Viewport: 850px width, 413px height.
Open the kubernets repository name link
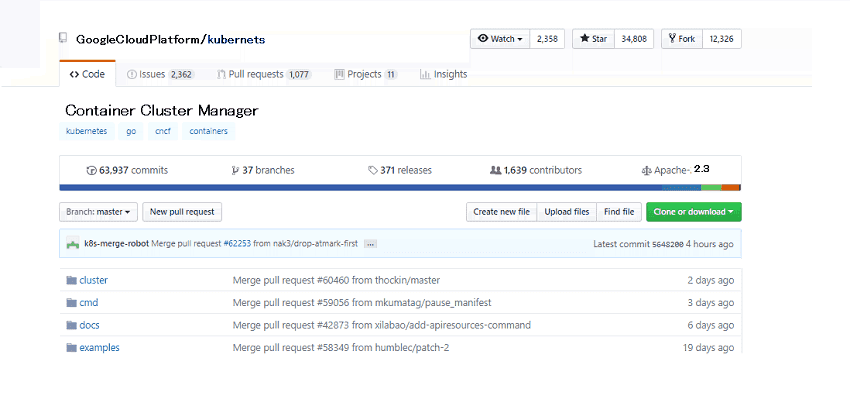click(x=236, y=40)
